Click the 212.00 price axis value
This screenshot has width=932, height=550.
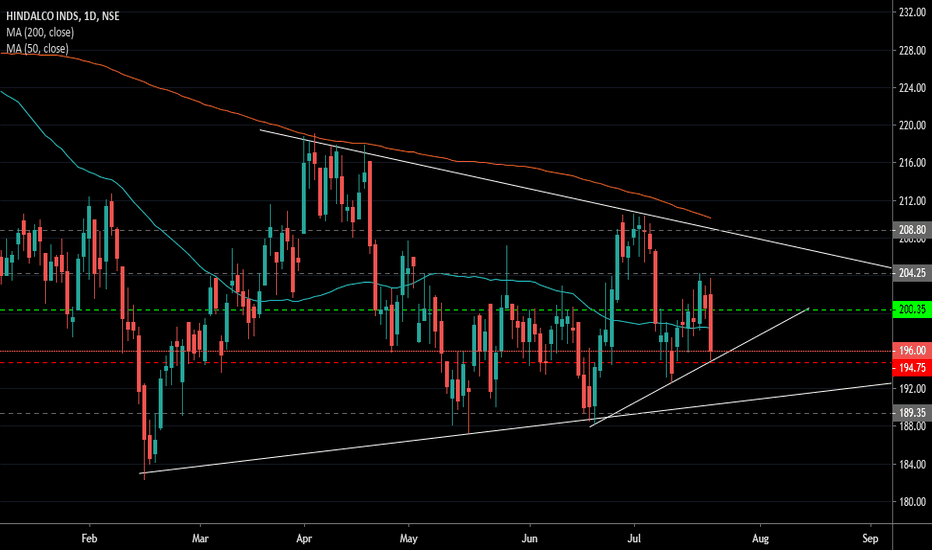(912, 201)
